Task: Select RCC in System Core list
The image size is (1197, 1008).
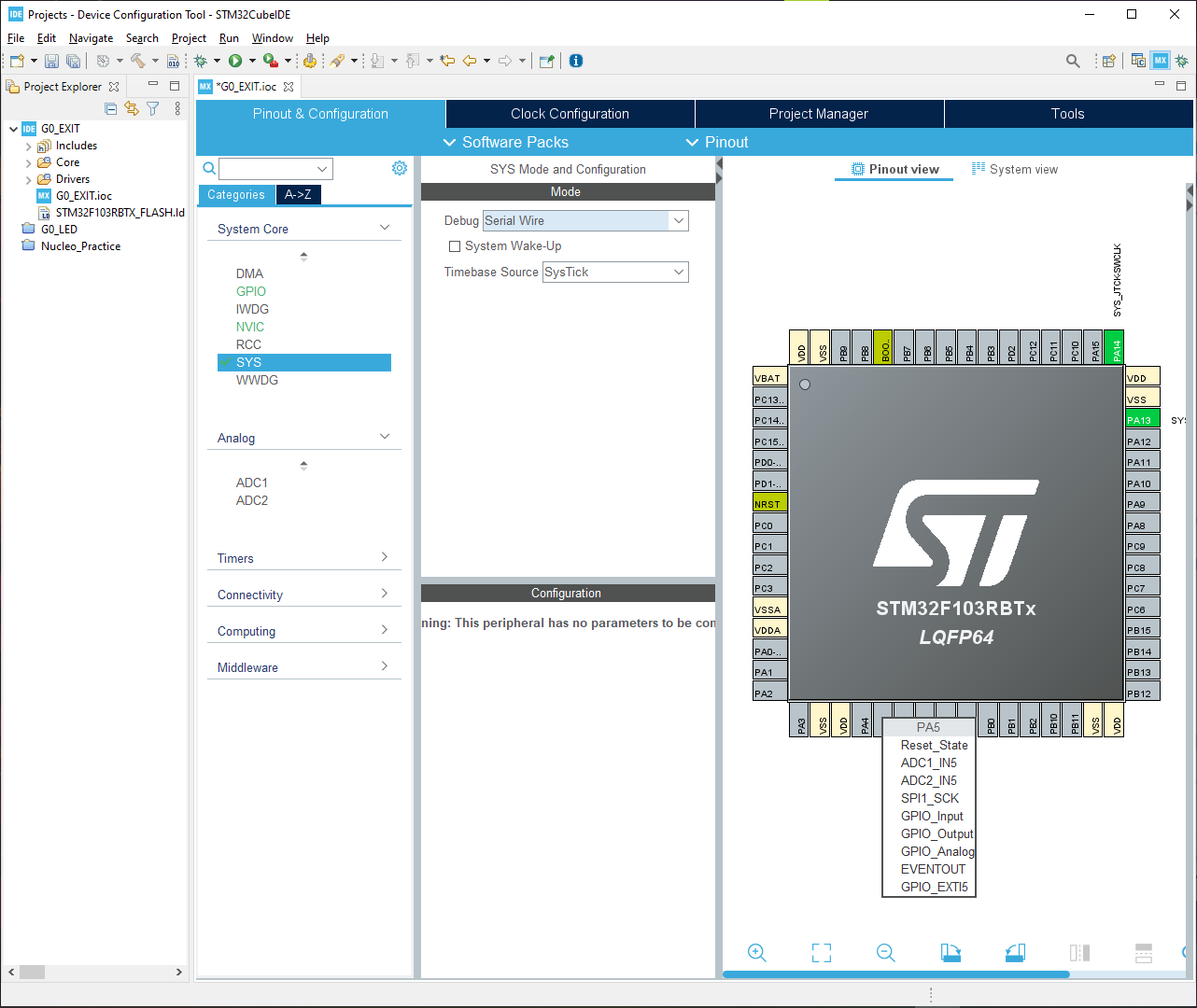Action: click(248, 344)
